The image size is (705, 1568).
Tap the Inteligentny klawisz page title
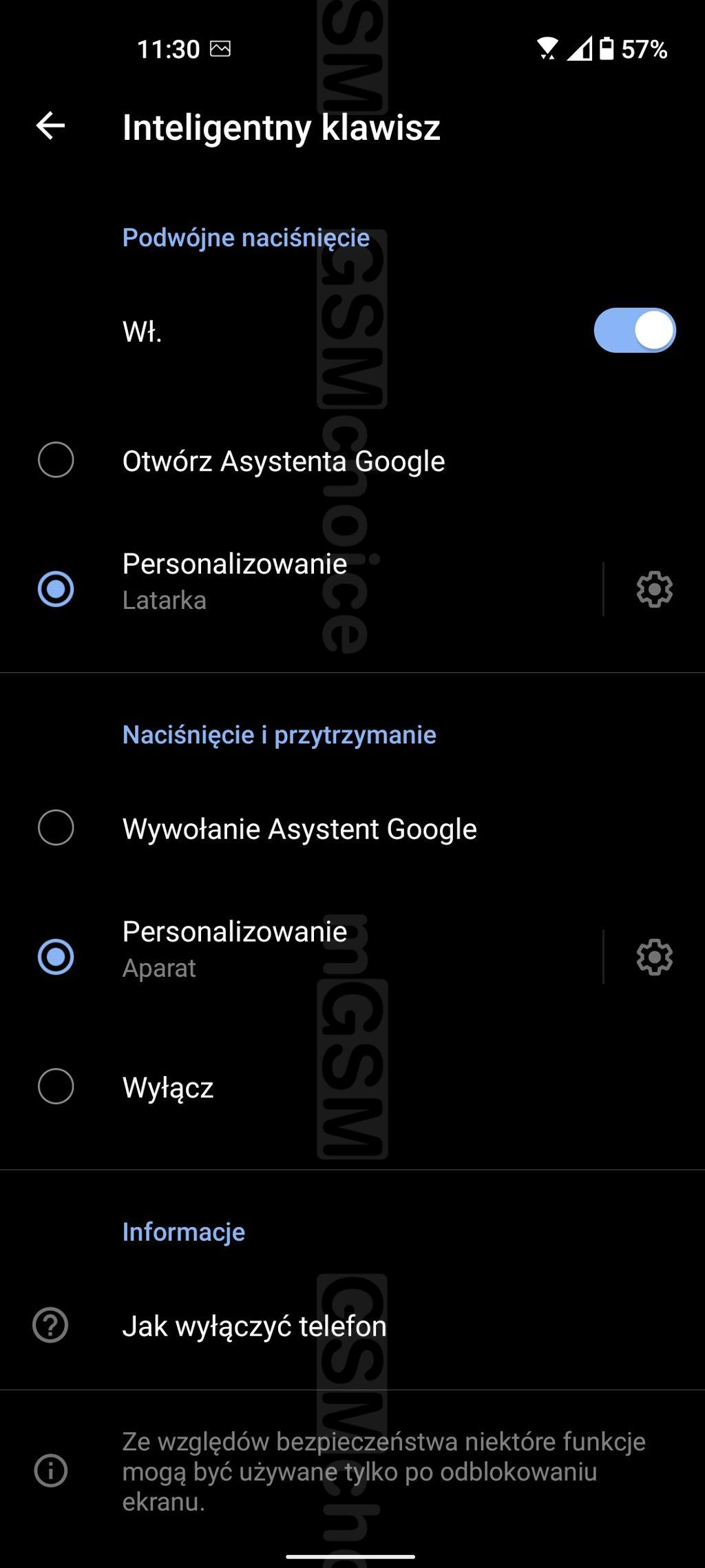tap(281, 127)
